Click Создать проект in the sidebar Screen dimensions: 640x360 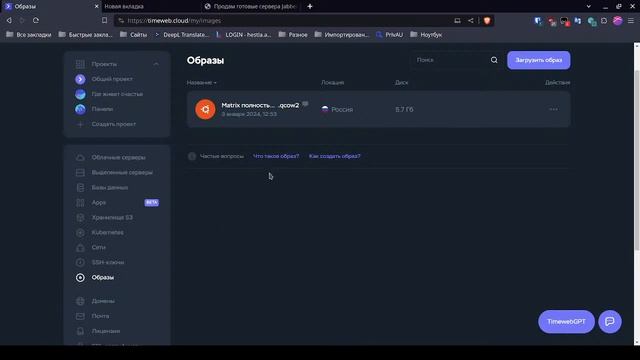(x=106, y=124)
